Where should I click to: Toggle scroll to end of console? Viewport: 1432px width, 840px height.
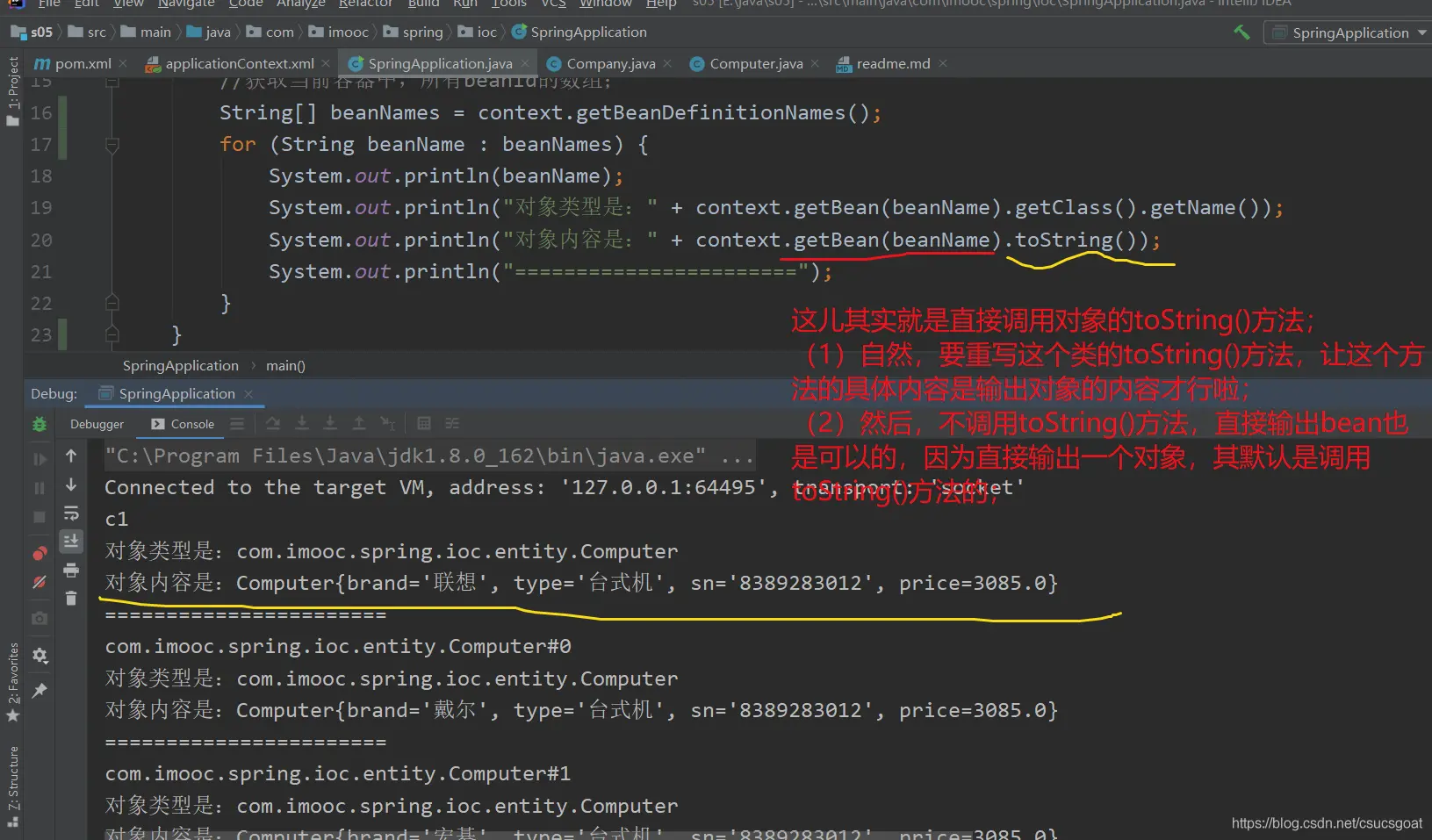(71, 541)
